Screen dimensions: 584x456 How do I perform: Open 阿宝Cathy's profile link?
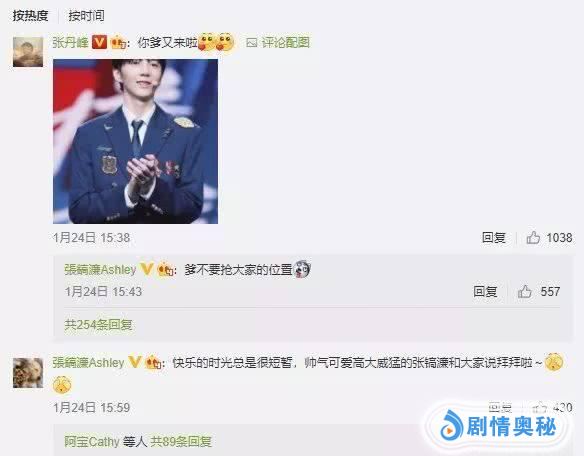[92, 442]
